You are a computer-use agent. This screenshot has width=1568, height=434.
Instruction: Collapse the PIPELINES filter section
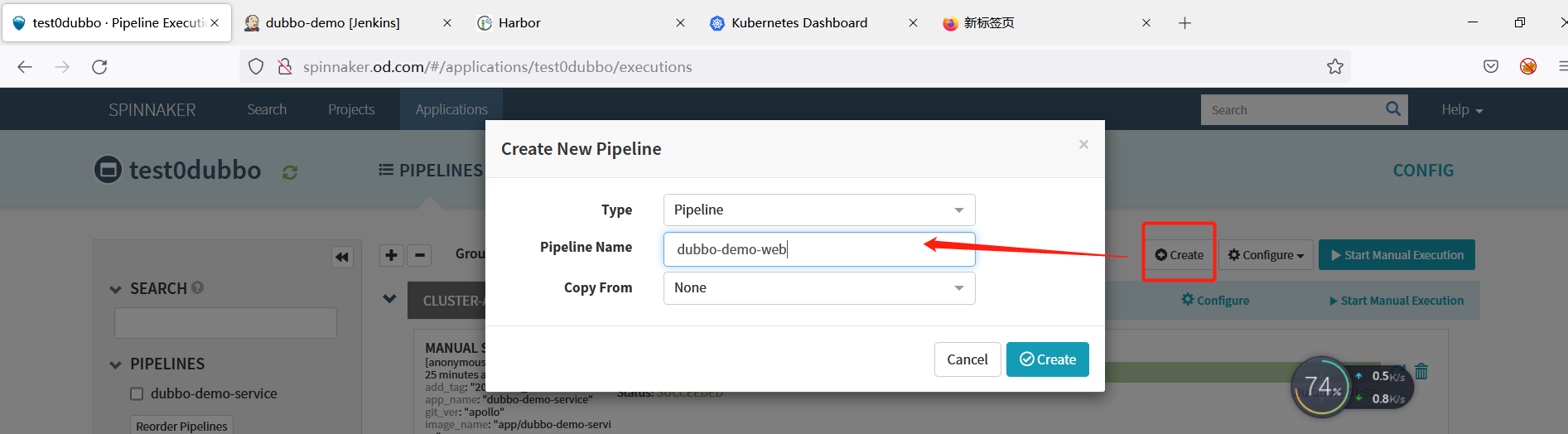click(116, 364)
